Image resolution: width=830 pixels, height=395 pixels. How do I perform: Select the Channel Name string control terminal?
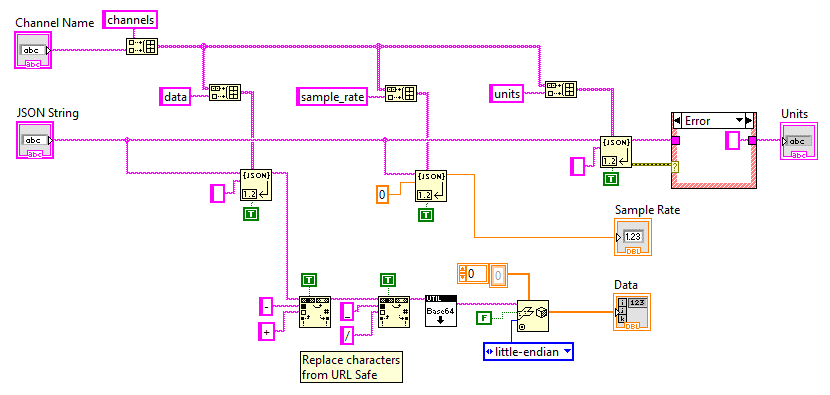click(x=33, y=50)
